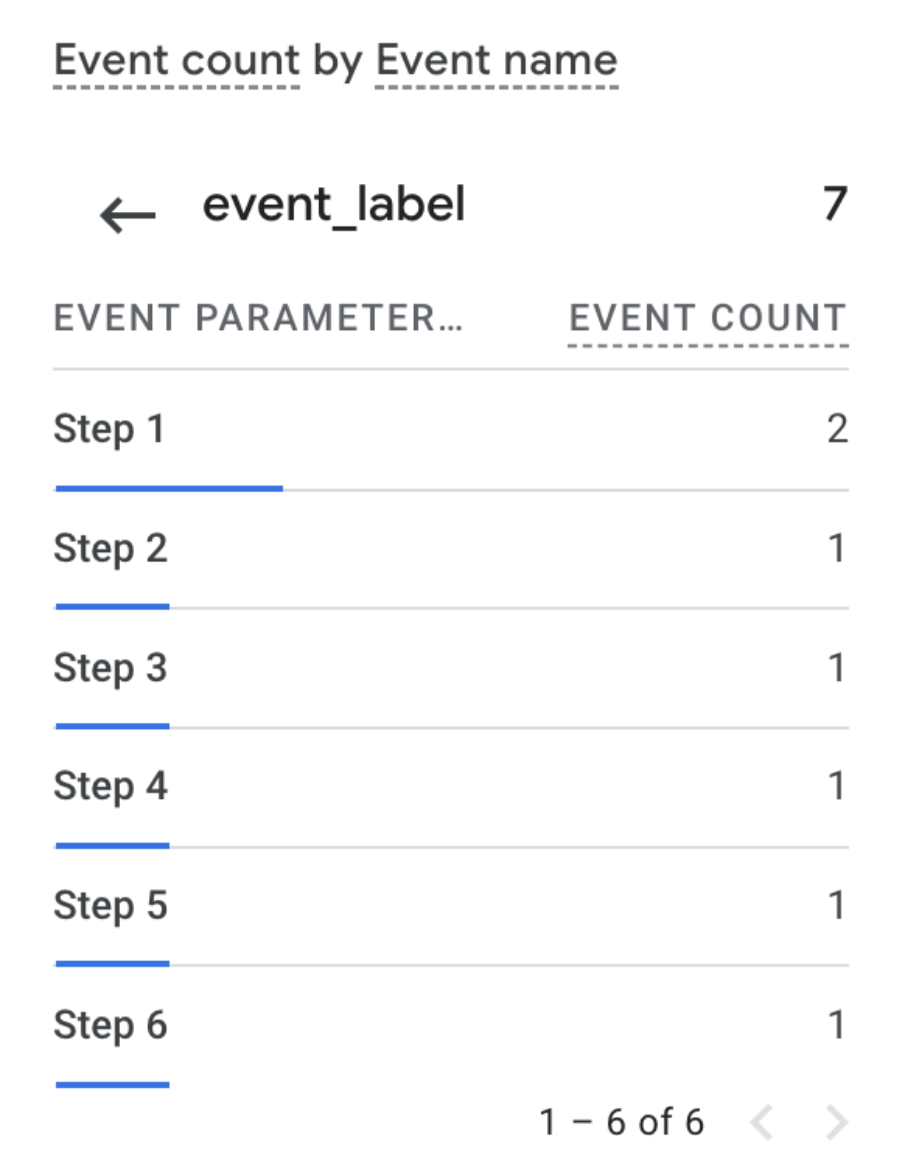Click the blue bar under Step 6

112,1084
